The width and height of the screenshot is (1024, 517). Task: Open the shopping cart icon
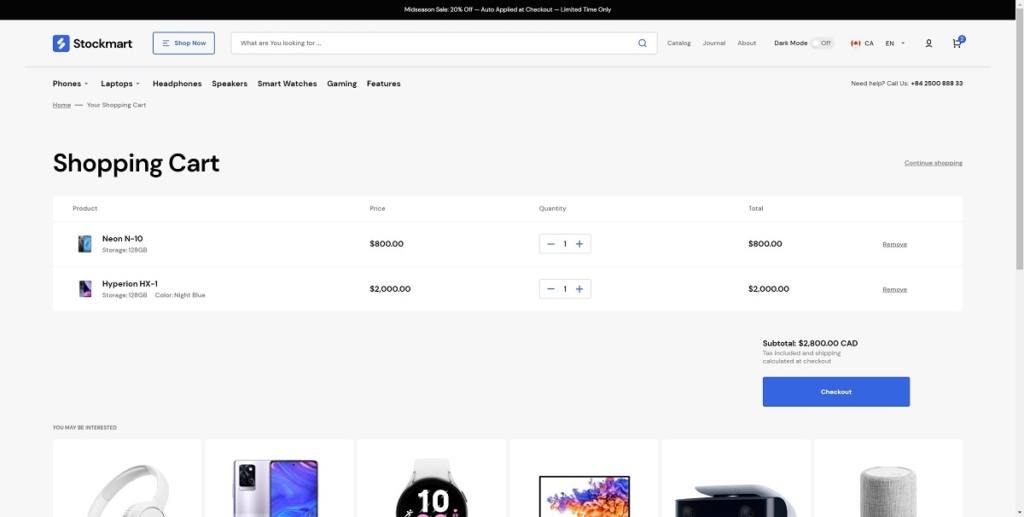tap(957, 43)
